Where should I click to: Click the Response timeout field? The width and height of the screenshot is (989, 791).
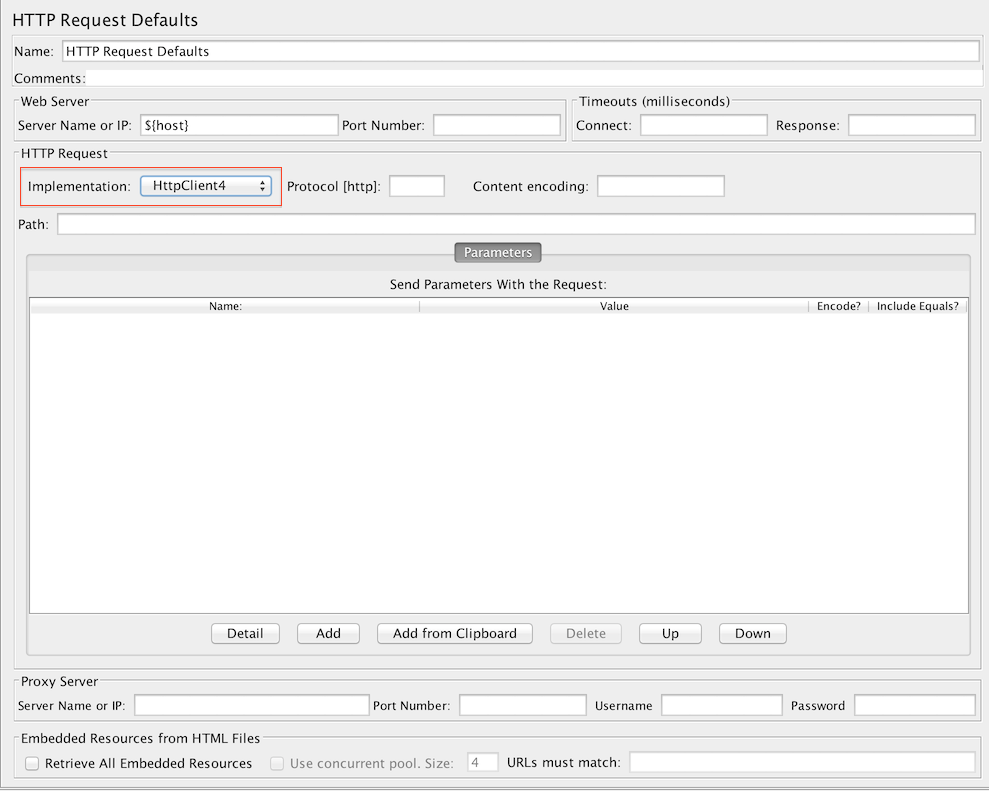pyautogui.click(x=911, y=125)
